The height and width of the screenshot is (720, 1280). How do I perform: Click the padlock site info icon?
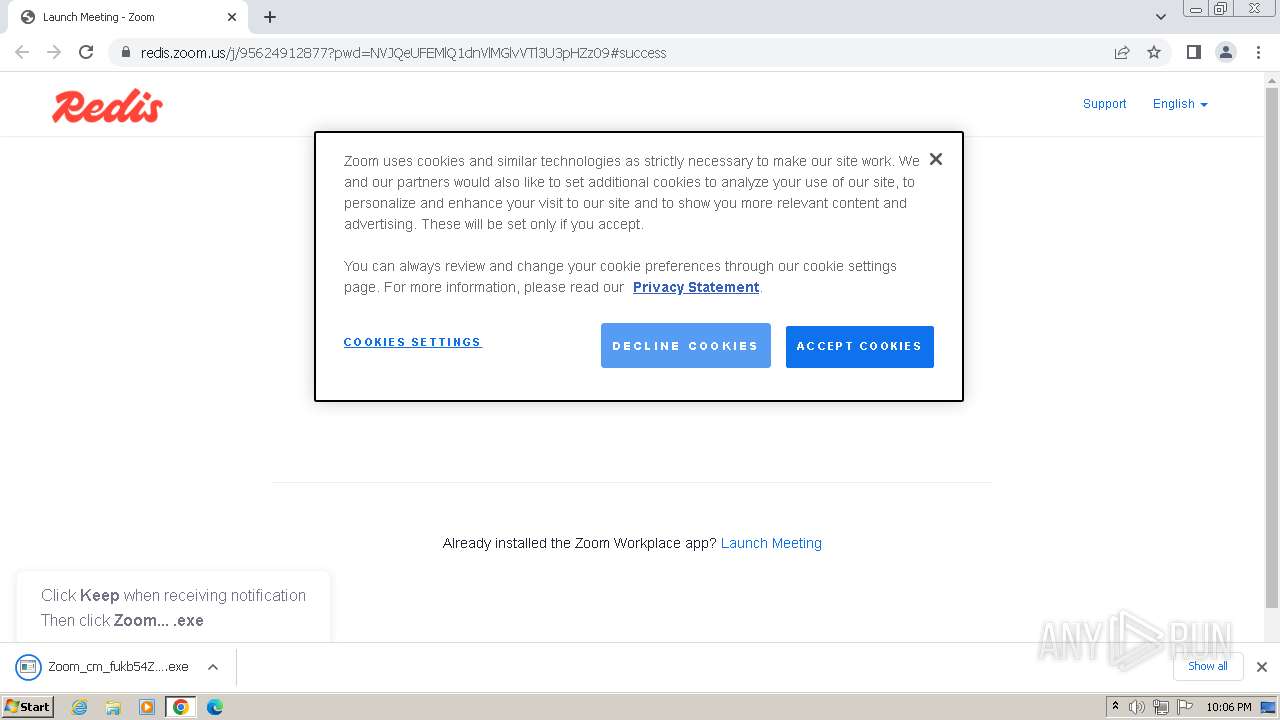coord(125,52)
